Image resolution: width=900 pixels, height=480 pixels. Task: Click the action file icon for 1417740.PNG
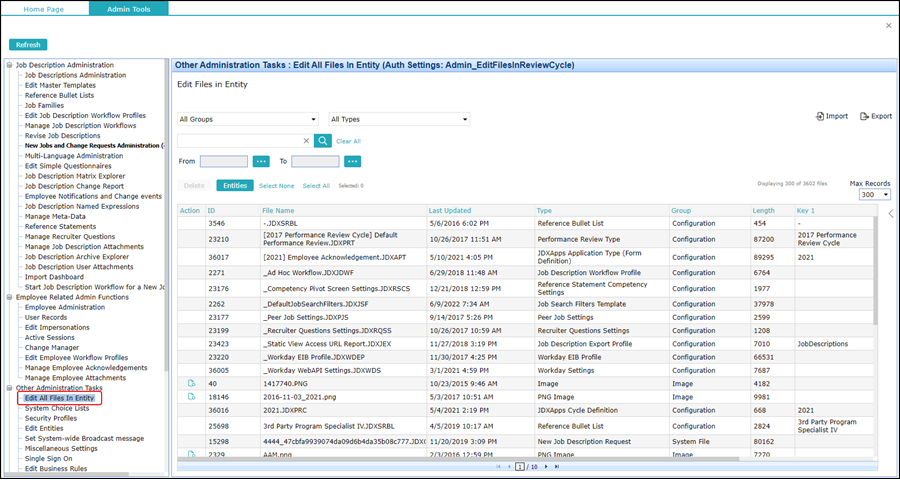[x=192, y=383]
